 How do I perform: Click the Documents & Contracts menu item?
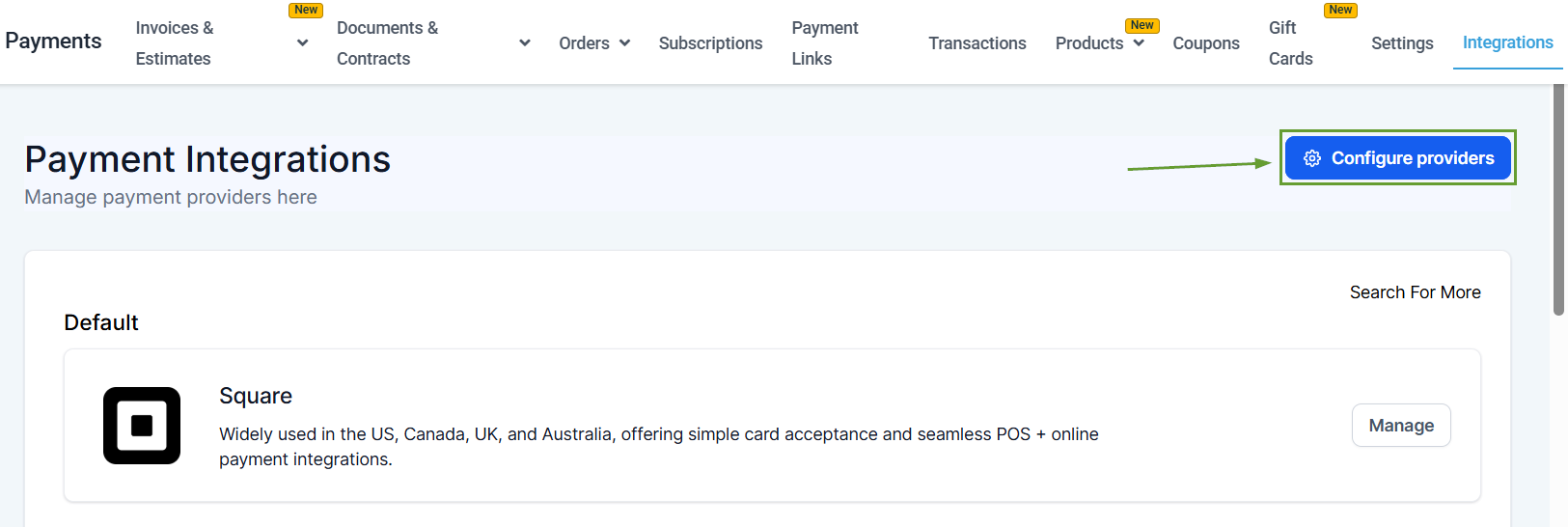click(x=387, y=43)
